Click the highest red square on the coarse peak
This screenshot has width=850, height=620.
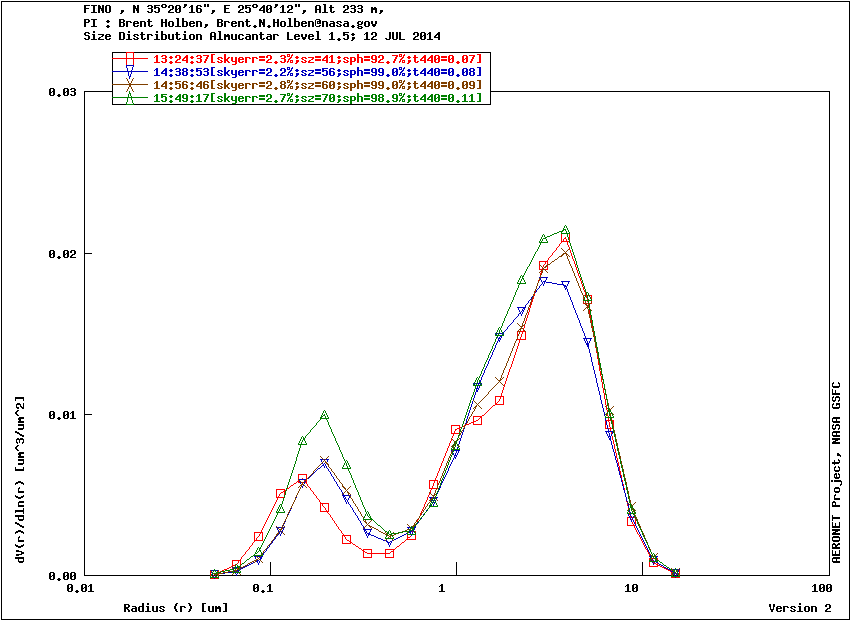tap(565, 239)
